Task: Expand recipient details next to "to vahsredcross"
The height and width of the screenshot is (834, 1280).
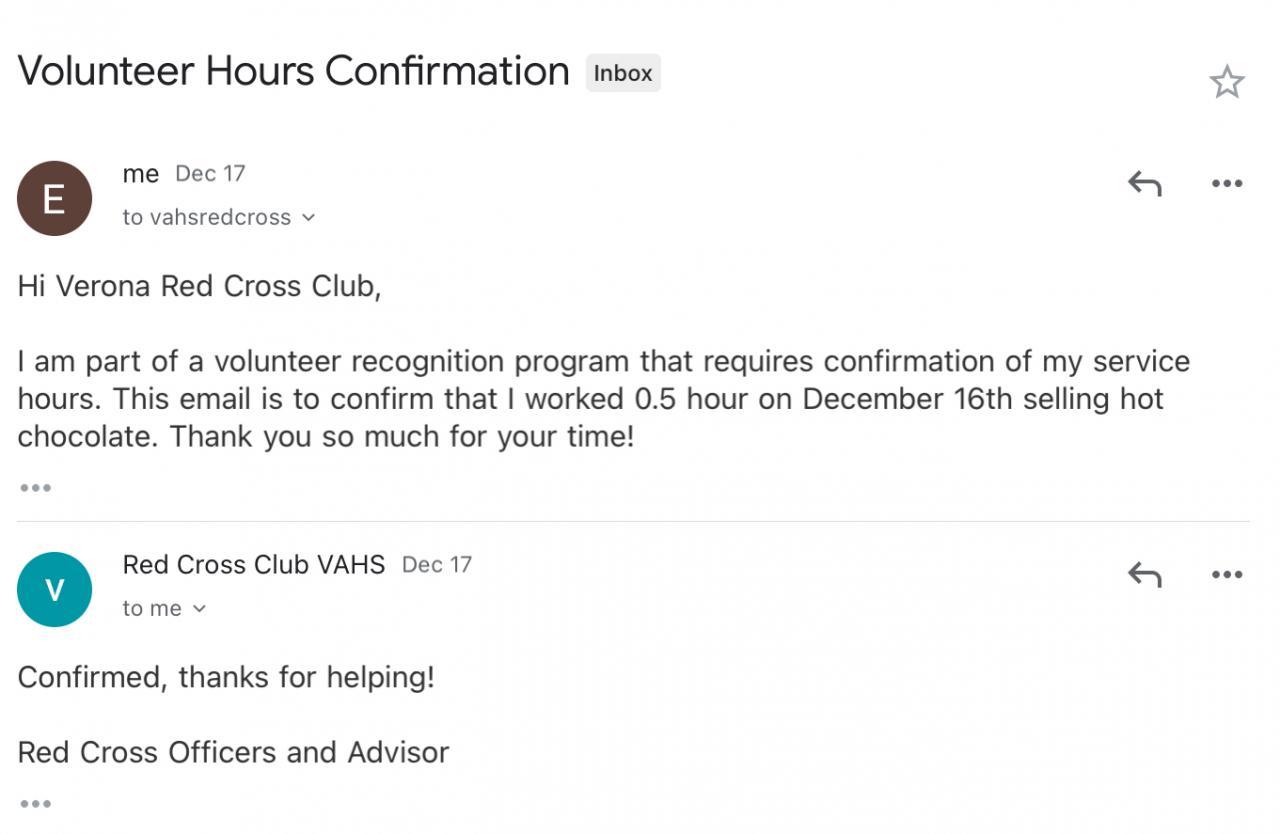Action: click(x=308, y=217)
